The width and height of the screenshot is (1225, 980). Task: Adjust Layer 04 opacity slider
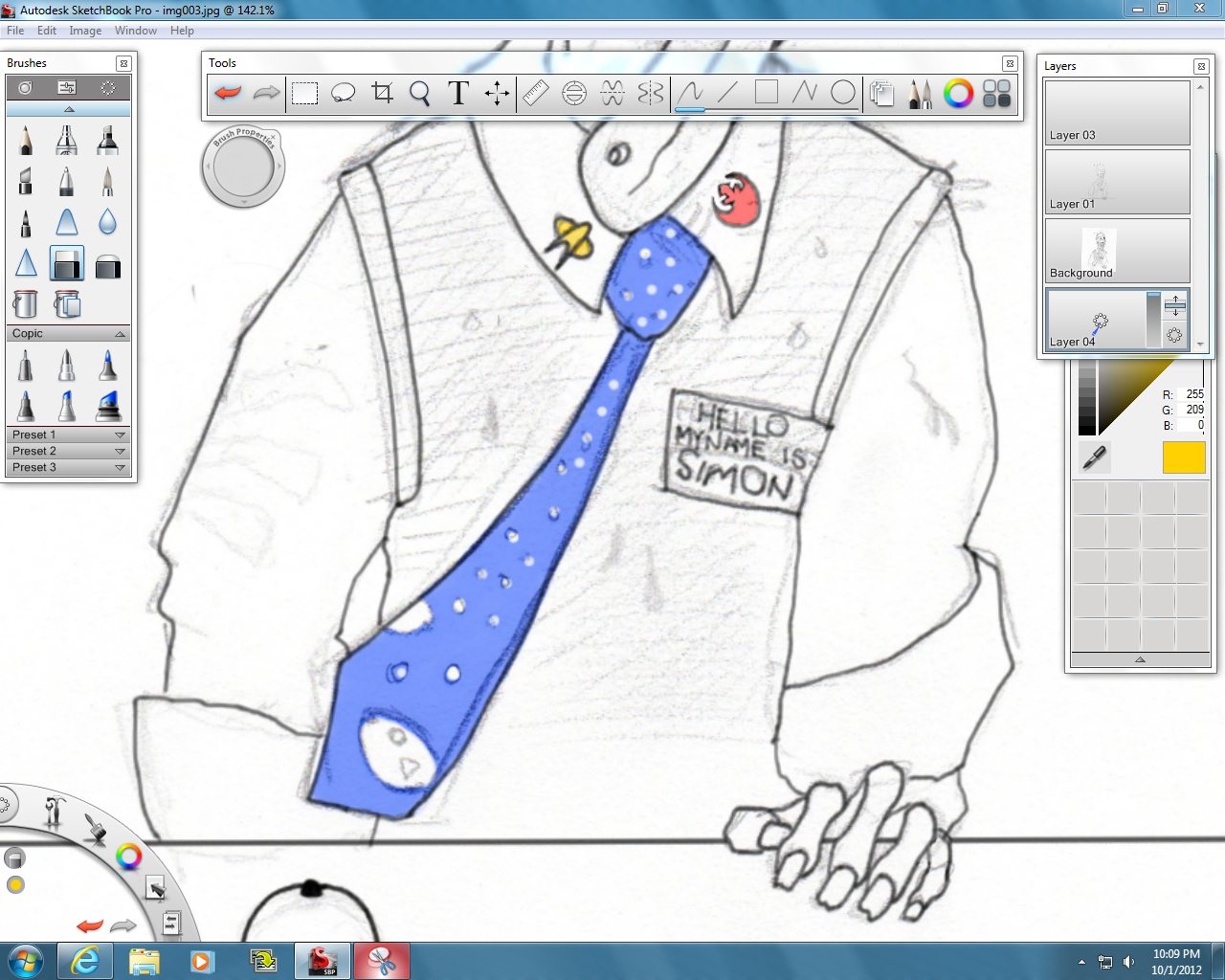click(x=1153, y=320)
